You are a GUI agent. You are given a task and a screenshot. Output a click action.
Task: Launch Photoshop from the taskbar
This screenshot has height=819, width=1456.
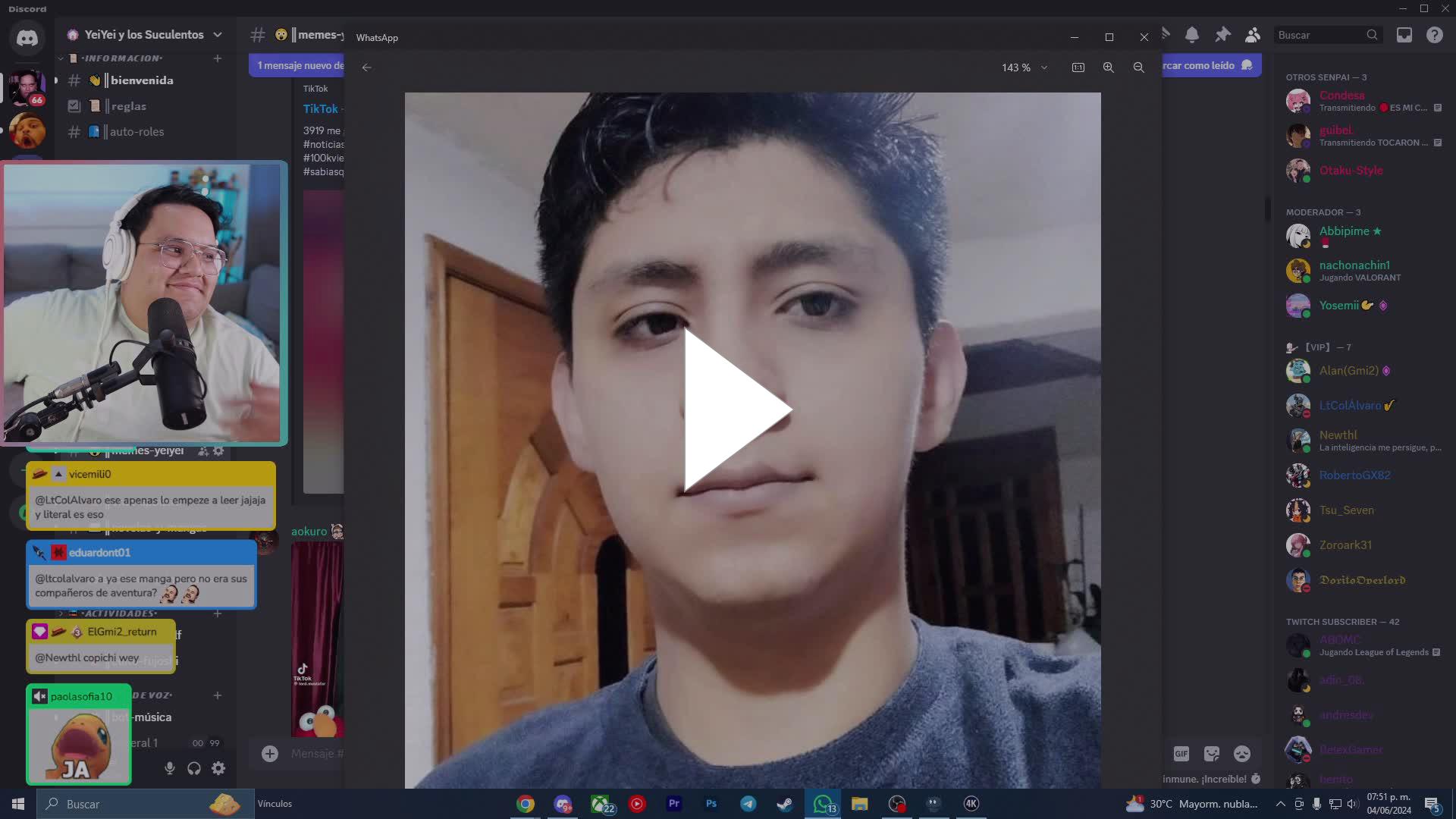pos(711,803)
